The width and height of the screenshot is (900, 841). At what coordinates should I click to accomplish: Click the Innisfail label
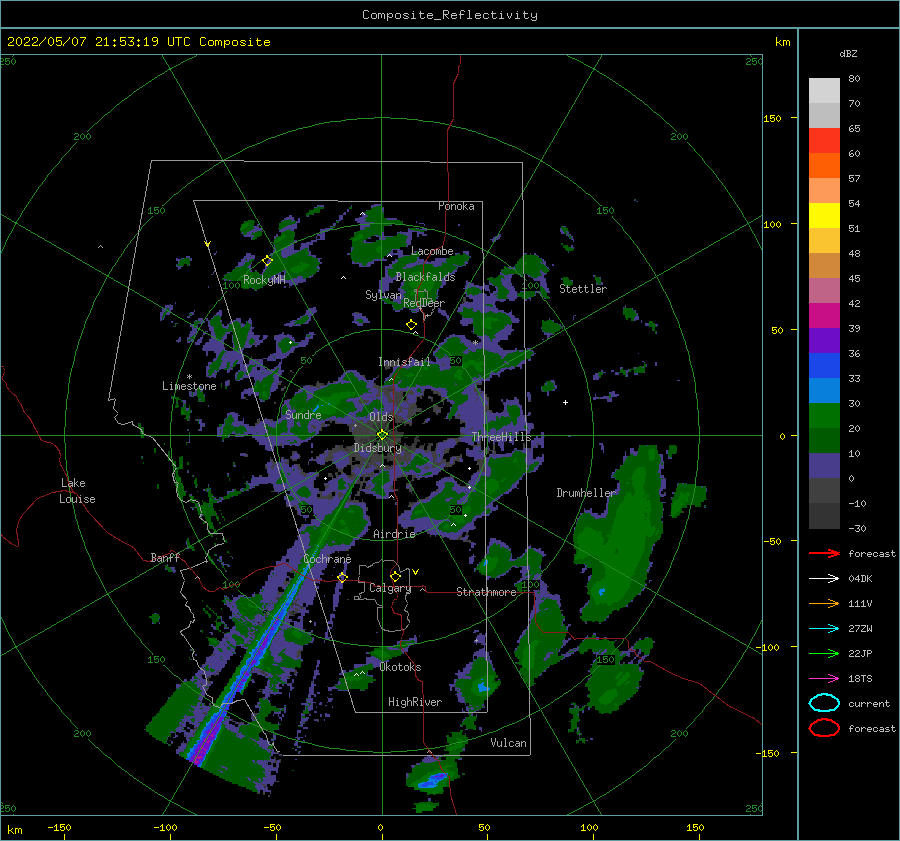tap(404, 362)
